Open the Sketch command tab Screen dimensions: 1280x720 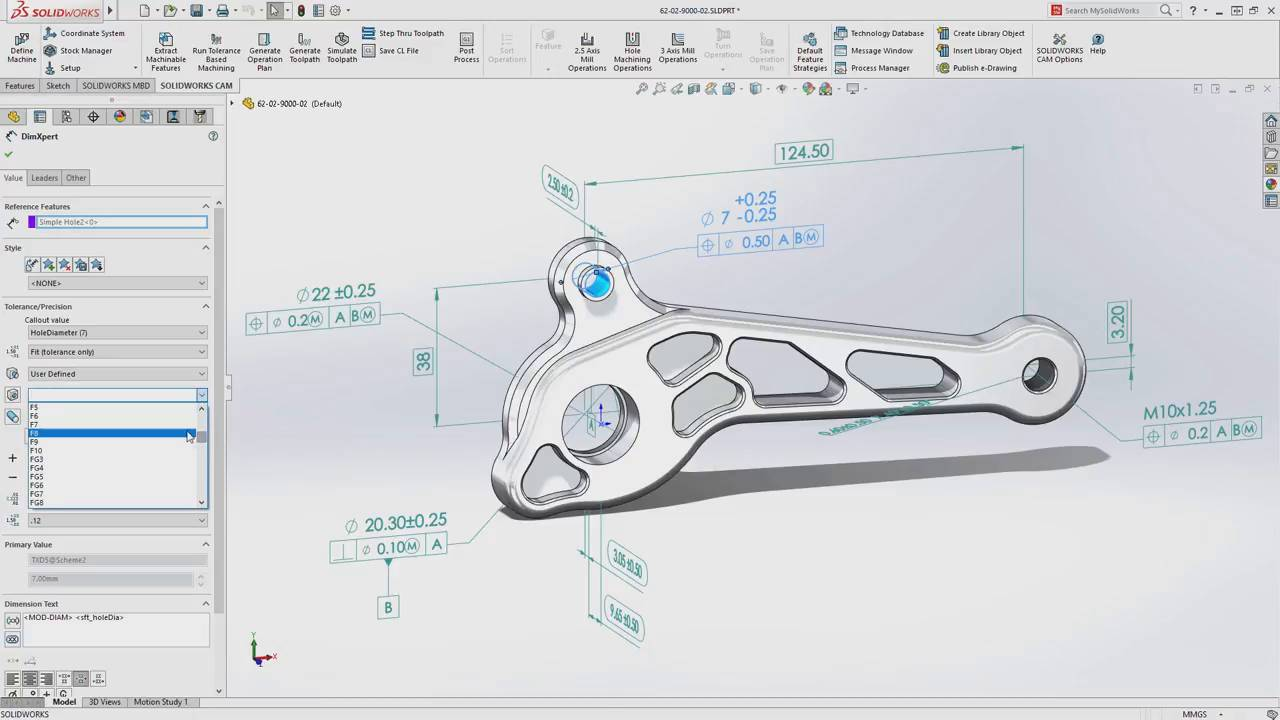click(58, 86)
